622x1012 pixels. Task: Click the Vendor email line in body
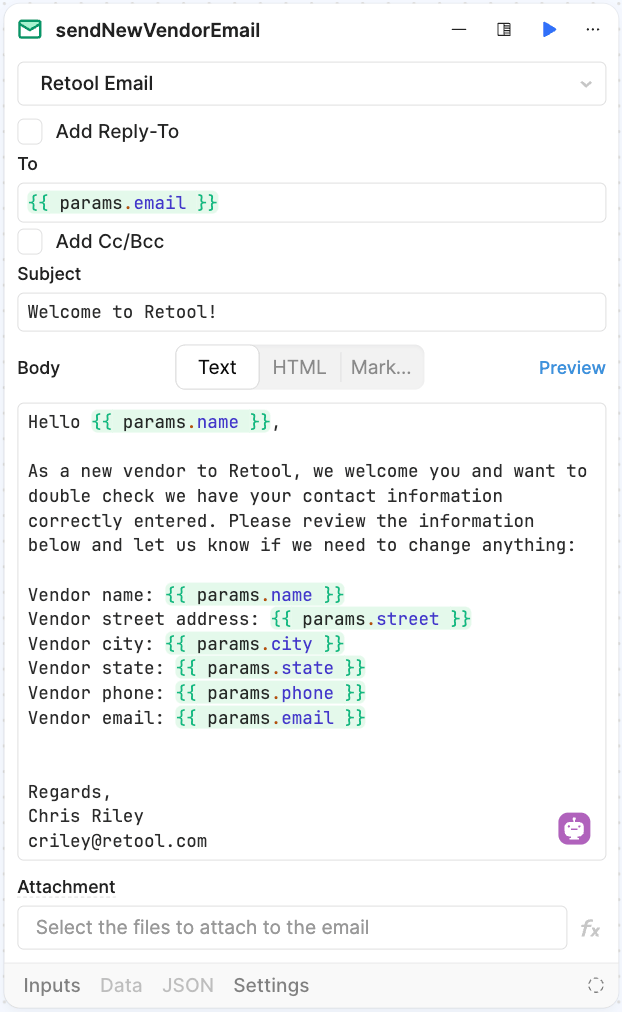[x=197, y=718]
